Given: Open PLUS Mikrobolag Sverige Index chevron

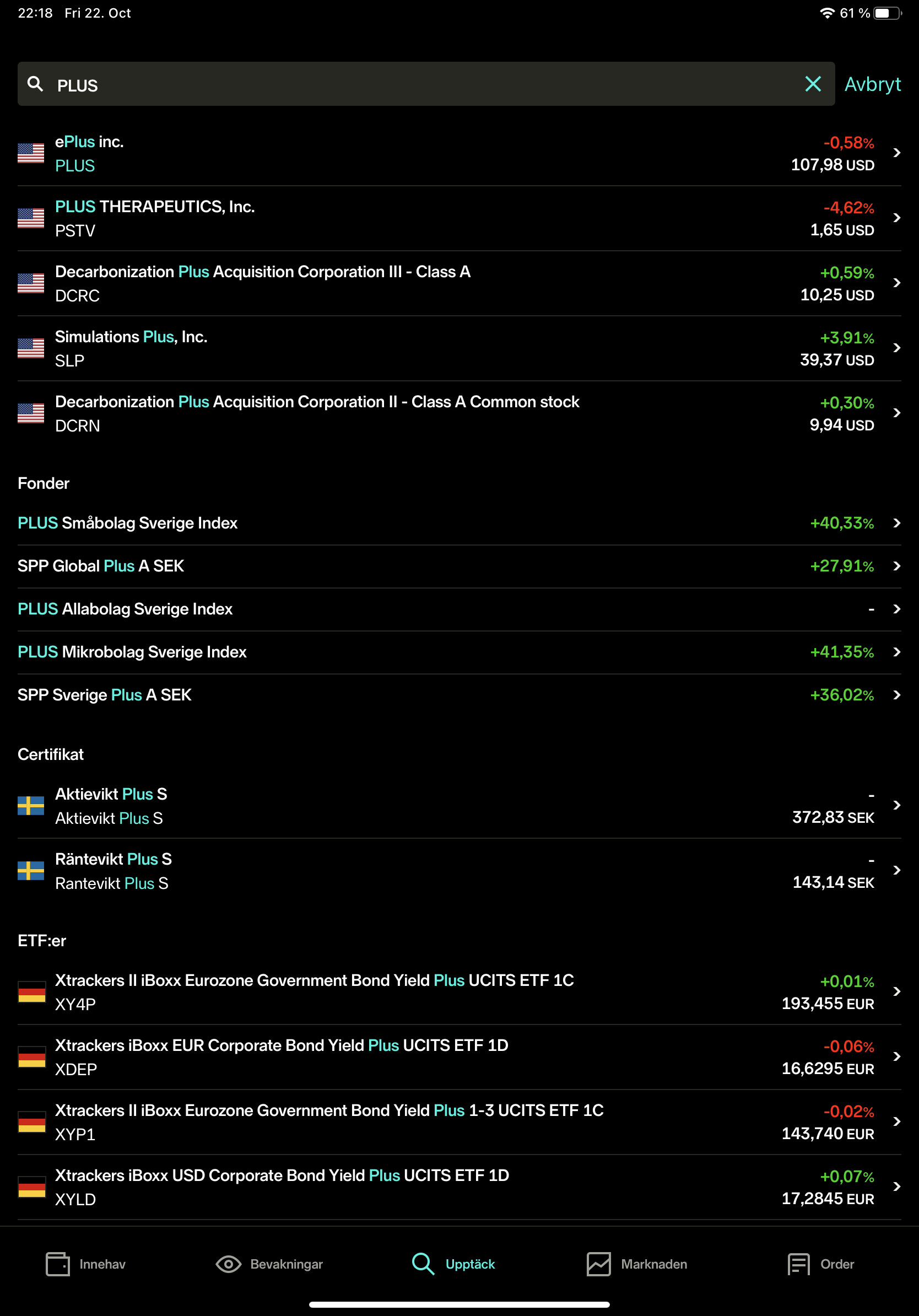Looking at the screenshot, I should click(896, 652).
